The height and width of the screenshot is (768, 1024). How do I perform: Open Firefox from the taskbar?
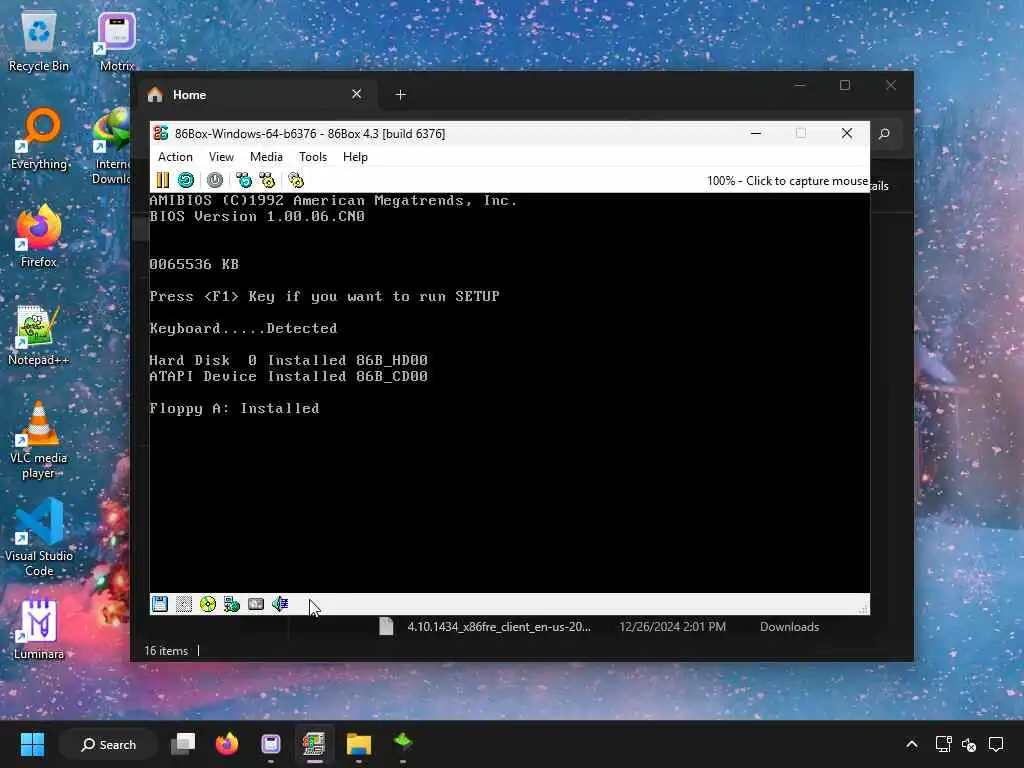coord(227,744)
